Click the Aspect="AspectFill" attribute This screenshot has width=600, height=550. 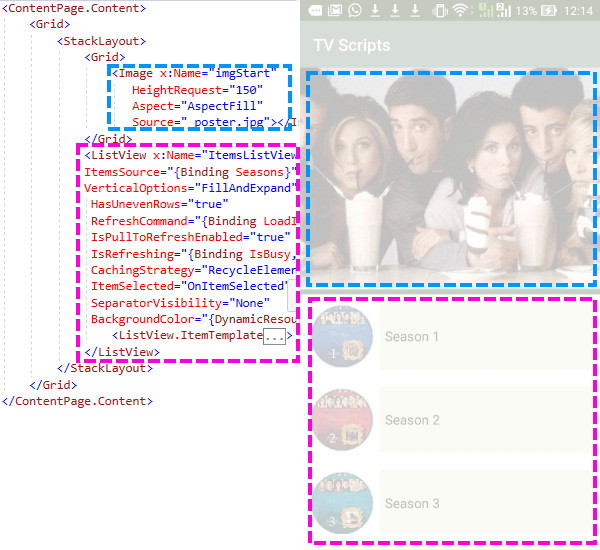click(197, 106)
